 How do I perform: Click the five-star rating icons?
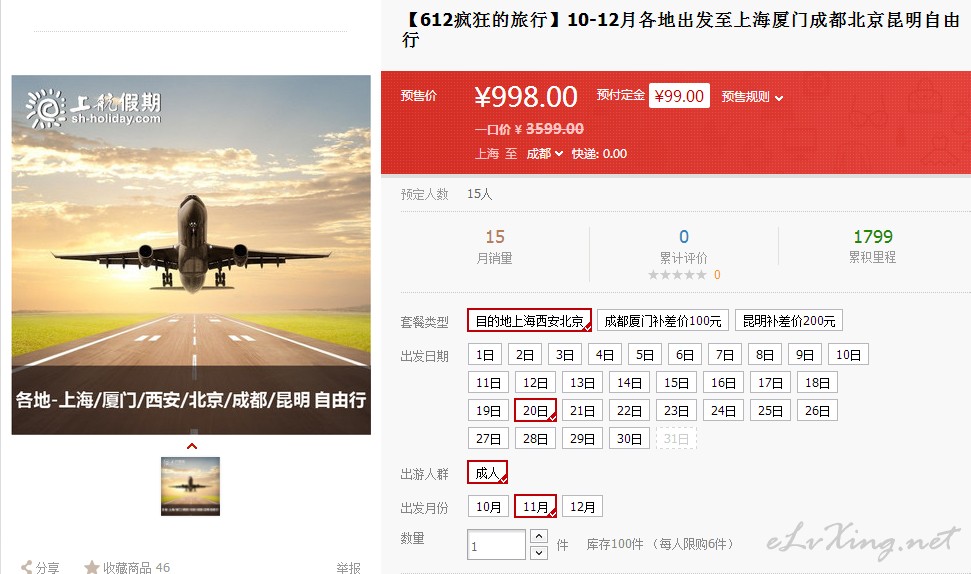pos(677,275)
